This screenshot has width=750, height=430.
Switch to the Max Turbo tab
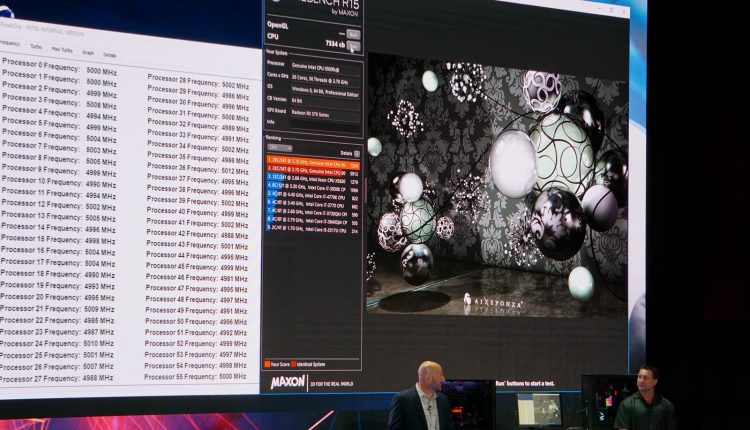(61, 49)
